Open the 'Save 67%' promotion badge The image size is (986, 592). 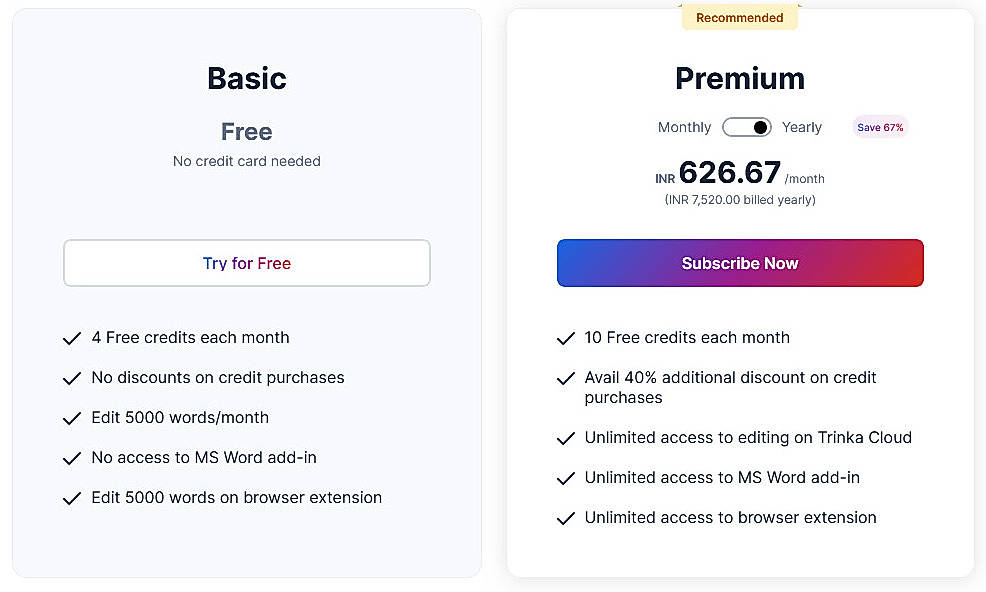(879, 127)
